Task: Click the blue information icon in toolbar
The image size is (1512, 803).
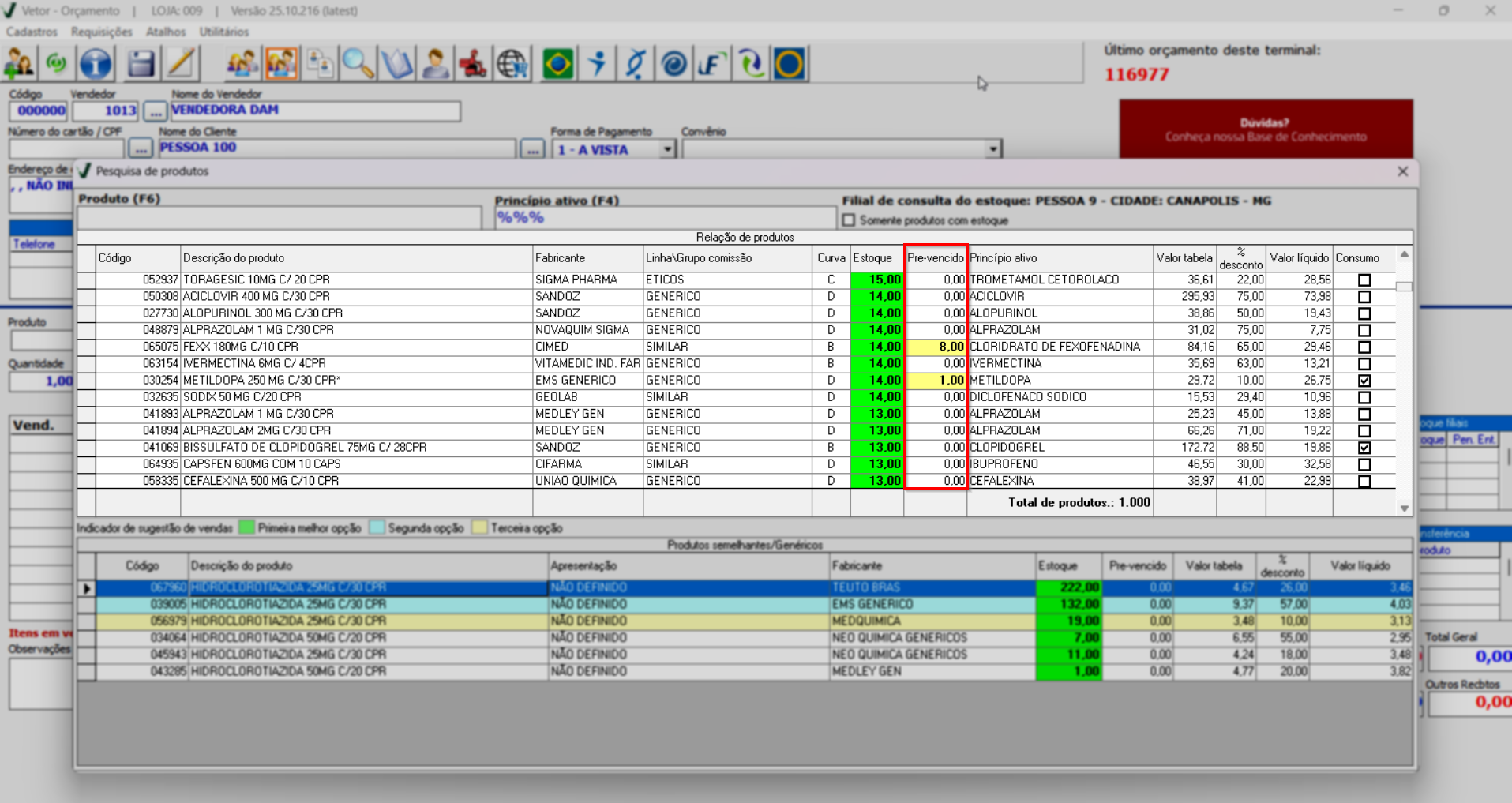Action: click(x=96, y=64)
